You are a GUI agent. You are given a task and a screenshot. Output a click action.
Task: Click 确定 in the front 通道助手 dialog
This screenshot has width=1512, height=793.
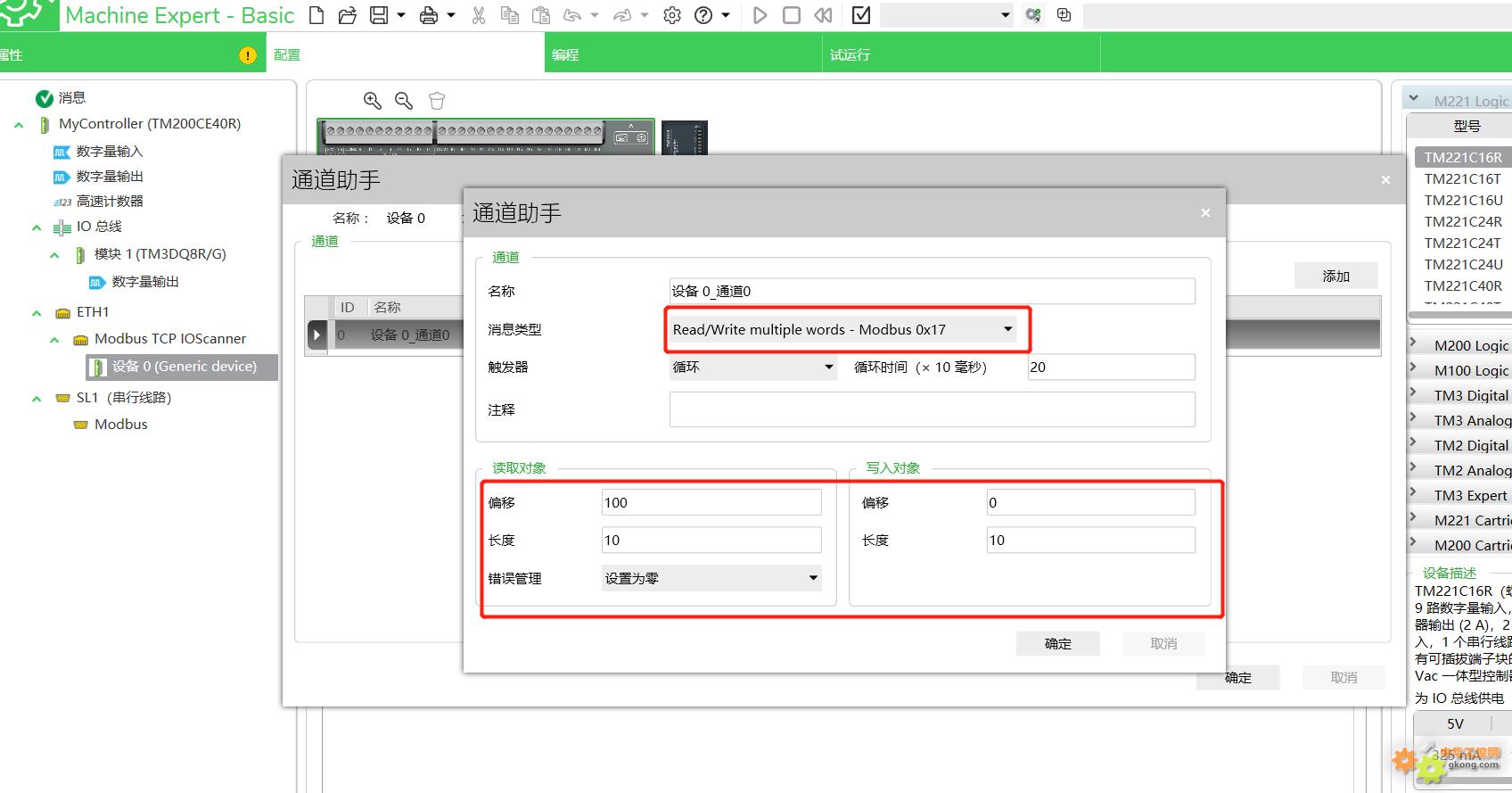[1058, 644]
